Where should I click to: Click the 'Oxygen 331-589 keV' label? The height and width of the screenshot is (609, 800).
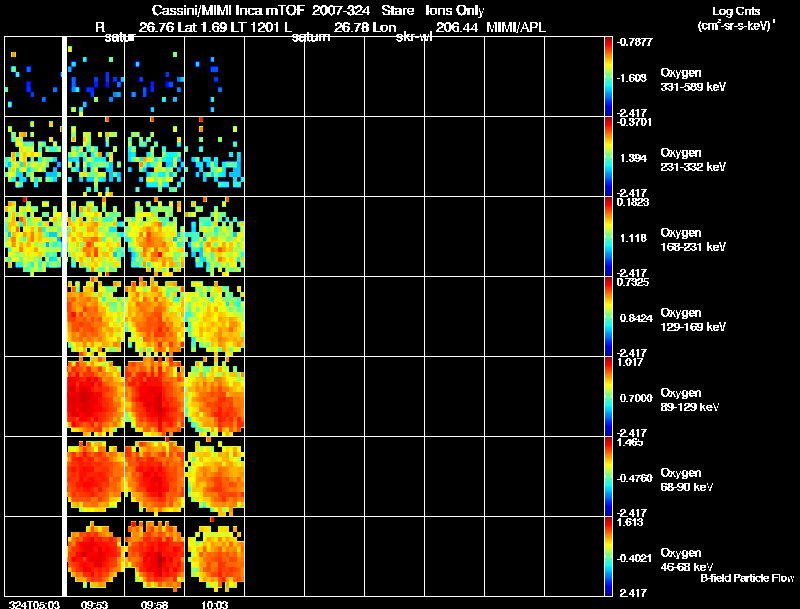click(693, 80)
